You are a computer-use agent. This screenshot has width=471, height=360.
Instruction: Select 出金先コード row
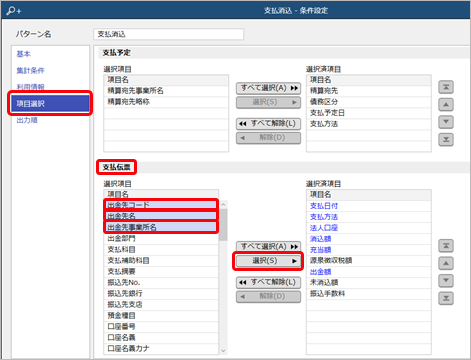coord(161,205)
